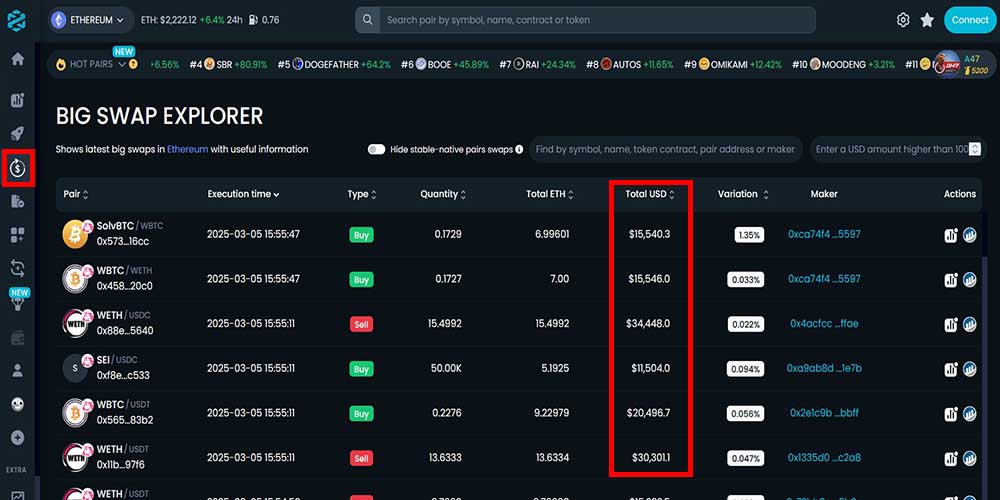Viewport: 1000px width, 500px height.
Task: Open Etherscan icon for the WBTC/WETH row
Action: (969, 279)
